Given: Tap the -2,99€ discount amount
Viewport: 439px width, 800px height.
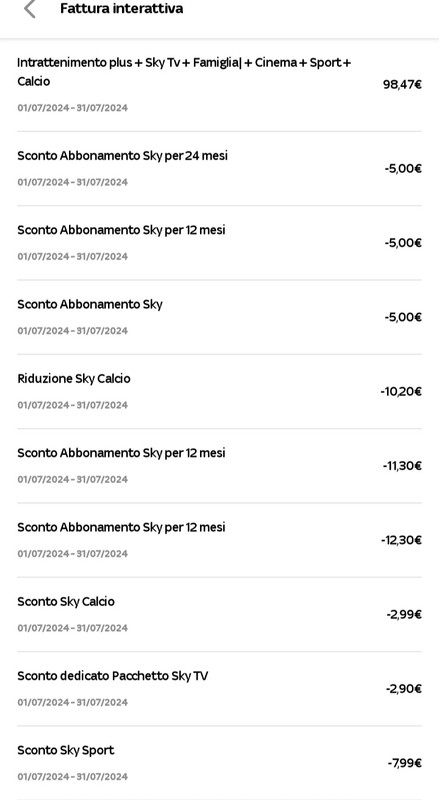Looking at the screenshot, I should coord(404,615).
